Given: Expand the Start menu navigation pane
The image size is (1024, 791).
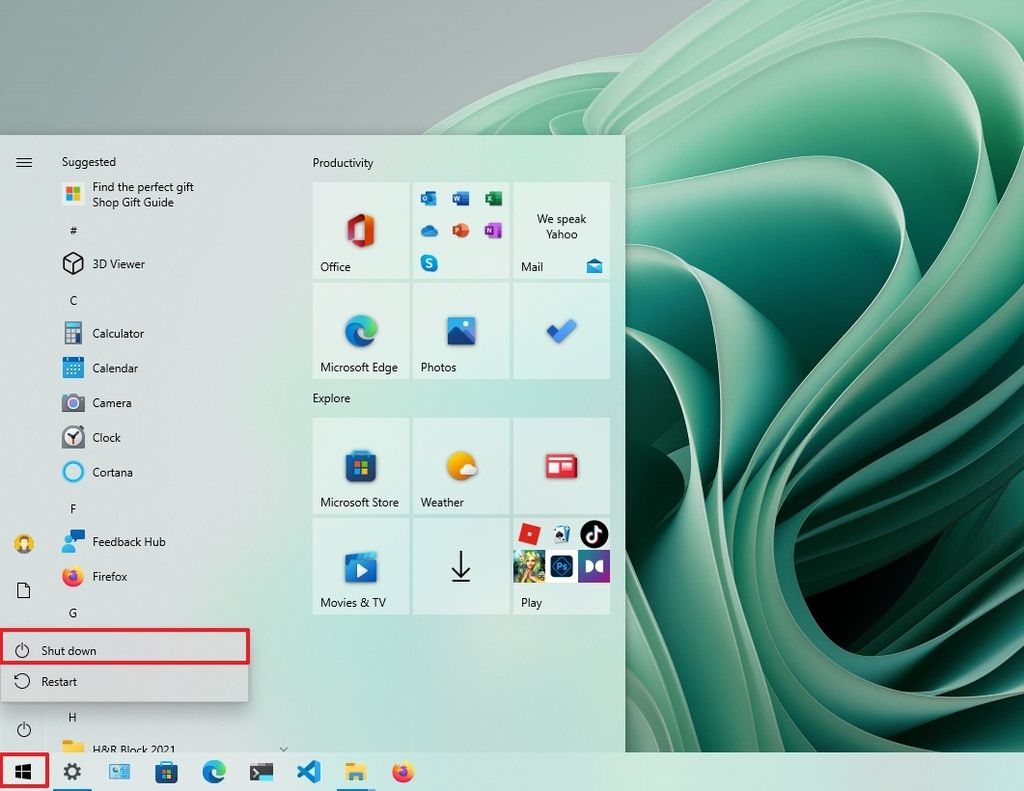Looking at the screenshot, I should pos(23,161).
